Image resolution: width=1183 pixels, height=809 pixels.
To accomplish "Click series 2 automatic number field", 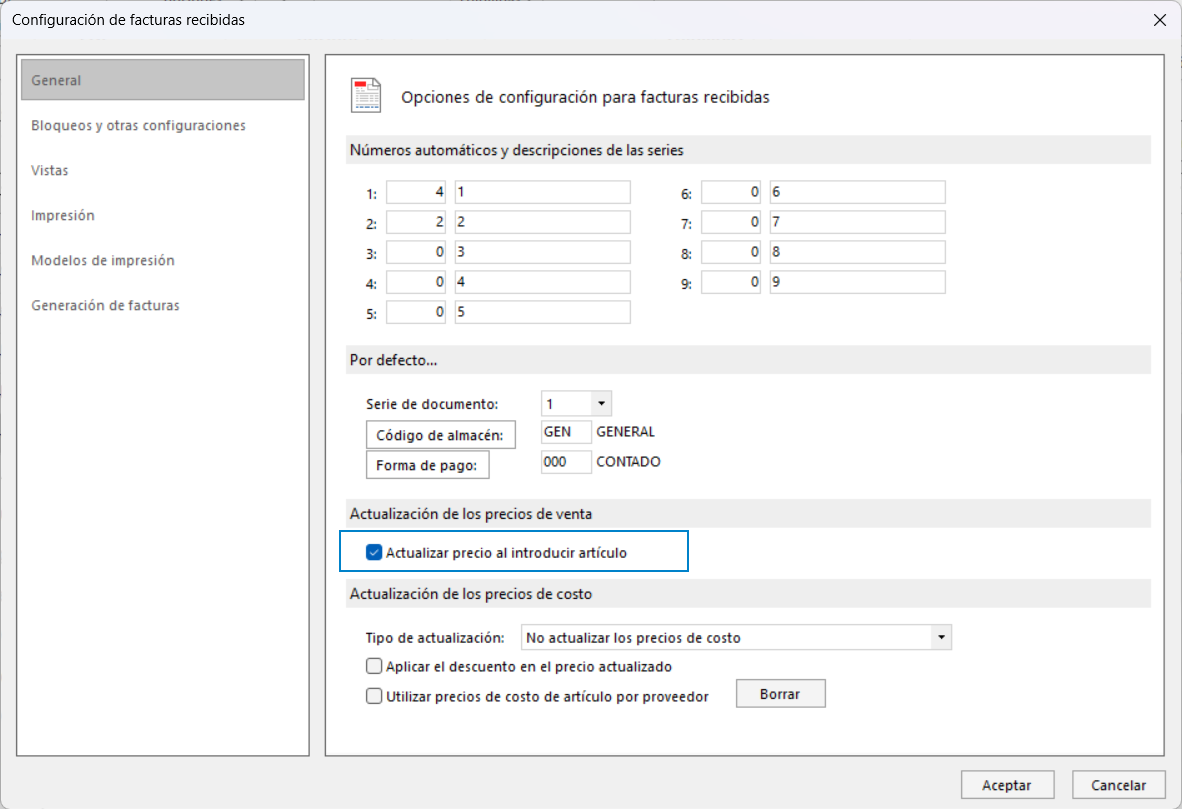I will [416, 222].
